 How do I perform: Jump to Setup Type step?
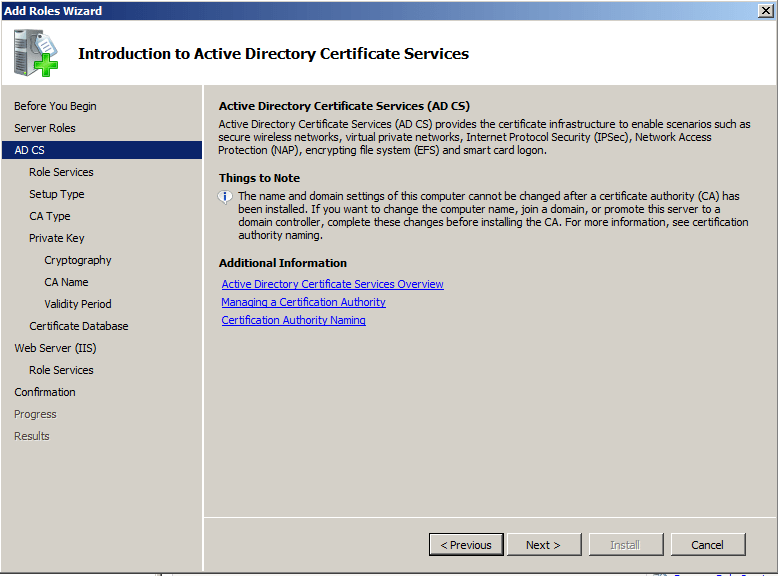pos(57,194)
